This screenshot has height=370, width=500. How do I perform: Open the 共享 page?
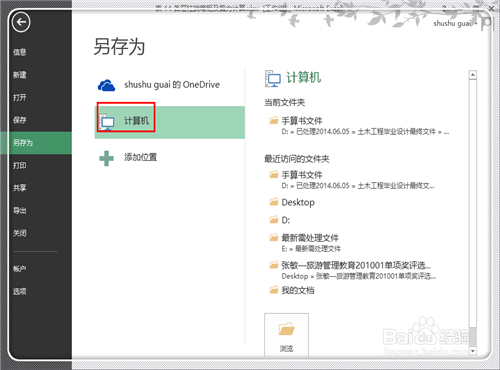coord(20,188)
